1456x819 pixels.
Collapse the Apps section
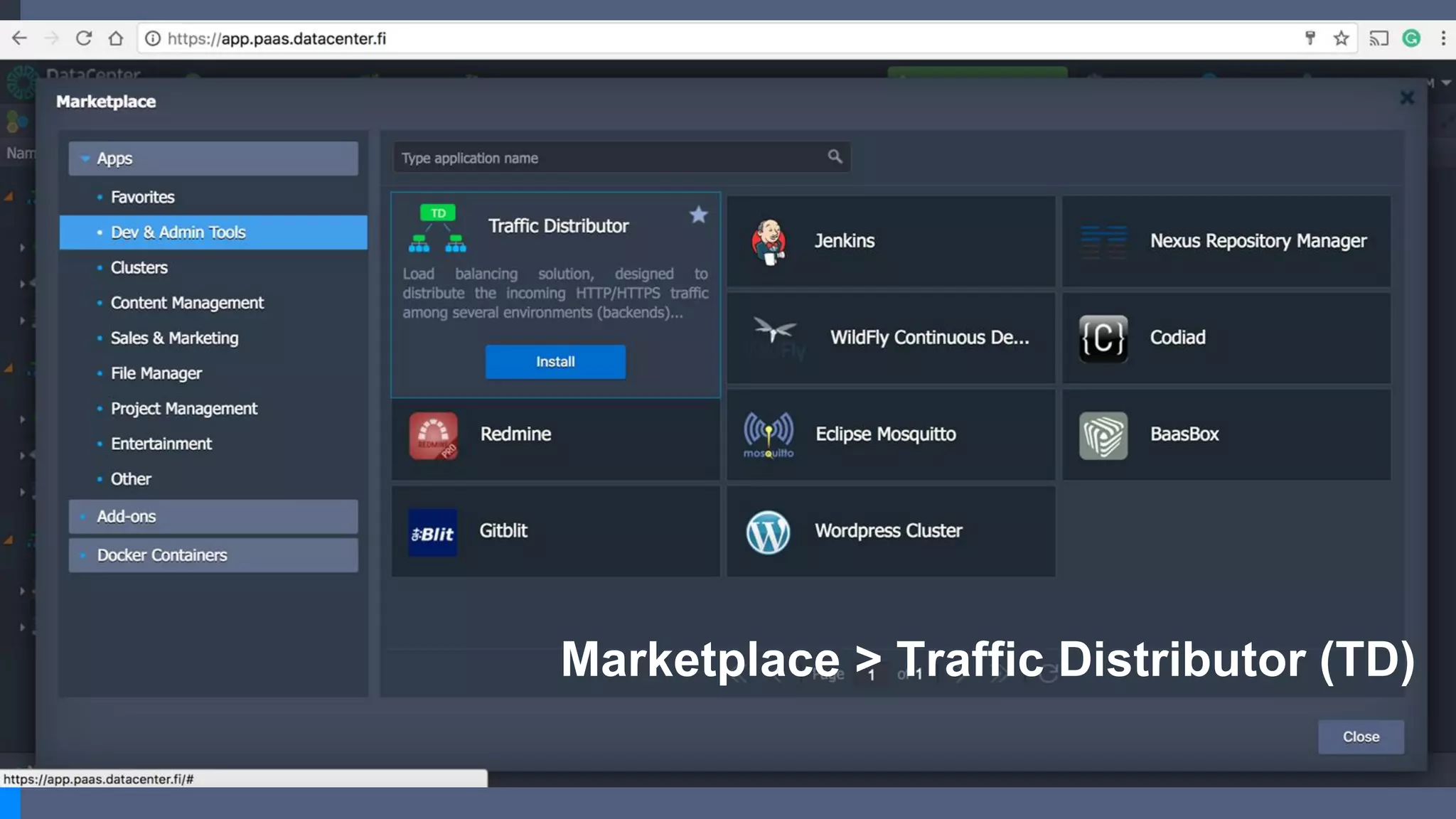(x=213, y=159)
